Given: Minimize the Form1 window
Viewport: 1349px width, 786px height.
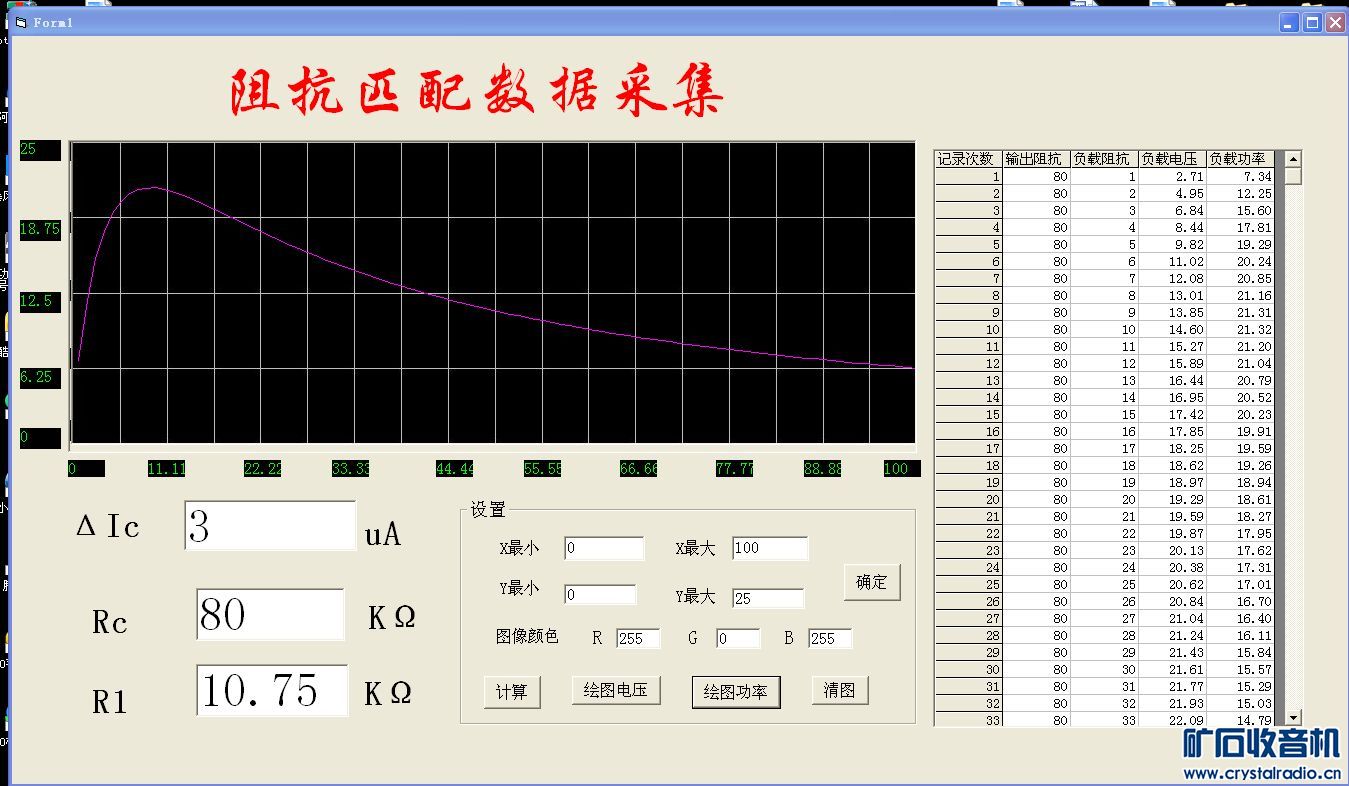Looking at the screenshot, I should point(1290,22).
